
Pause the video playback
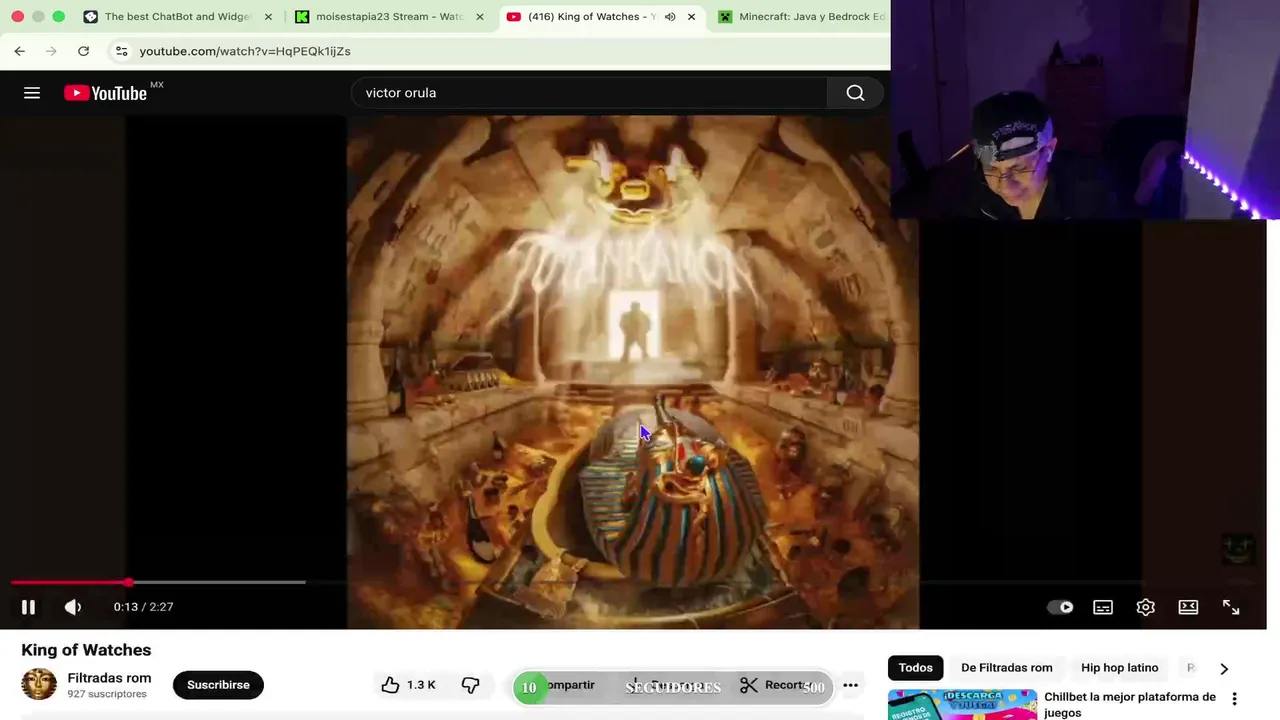tap(28, 607)
